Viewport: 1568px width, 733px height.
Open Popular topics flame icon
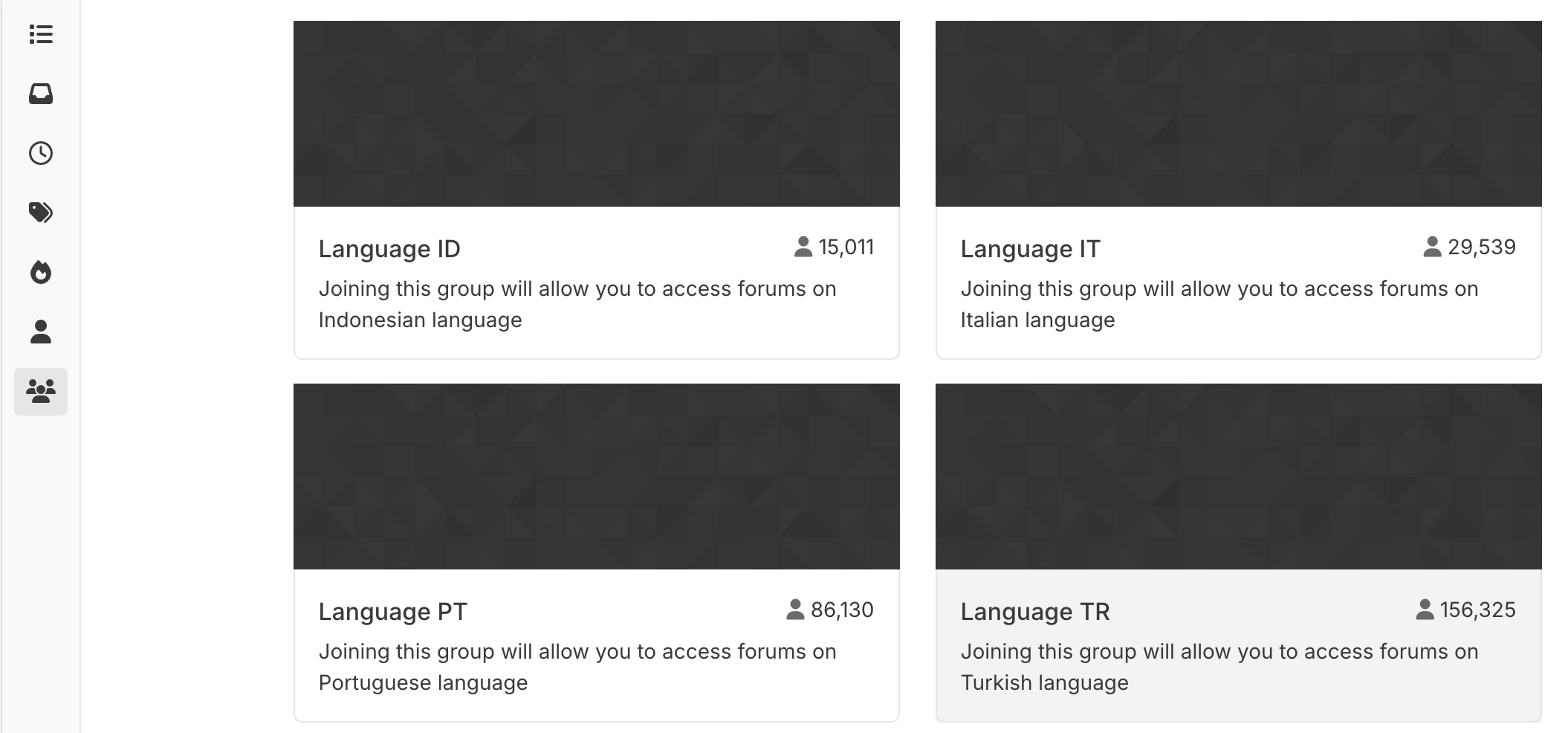41,272
